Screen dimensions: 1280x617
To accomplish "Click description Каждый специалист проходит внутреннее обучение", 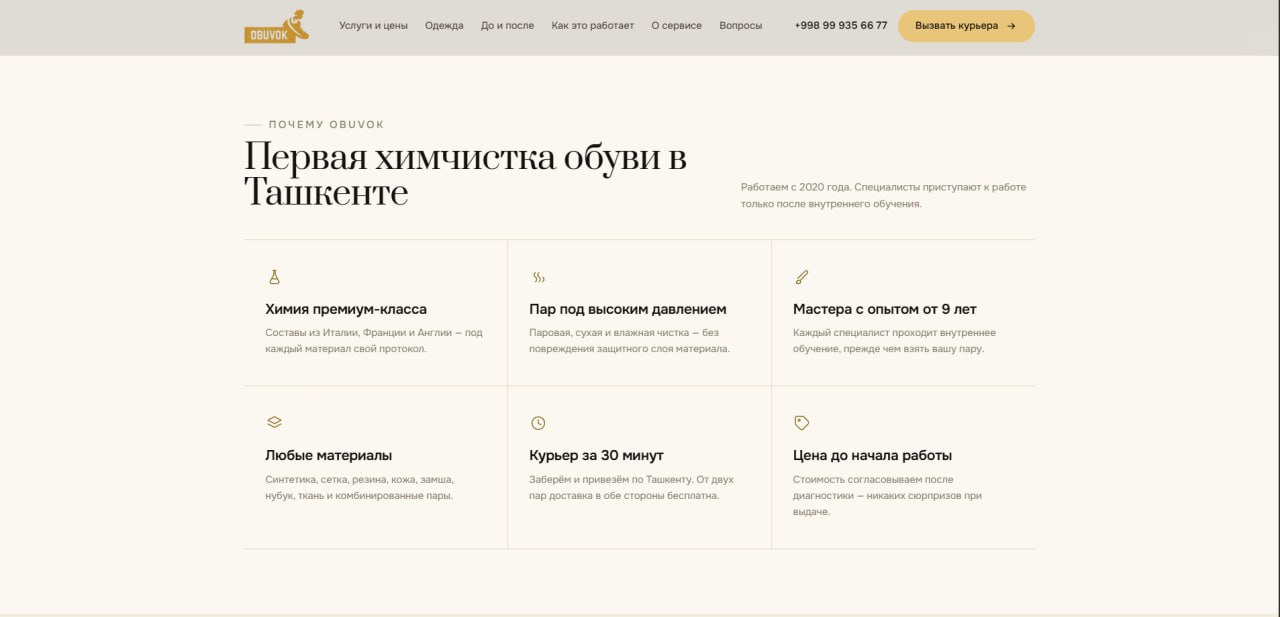I will 894,341.
